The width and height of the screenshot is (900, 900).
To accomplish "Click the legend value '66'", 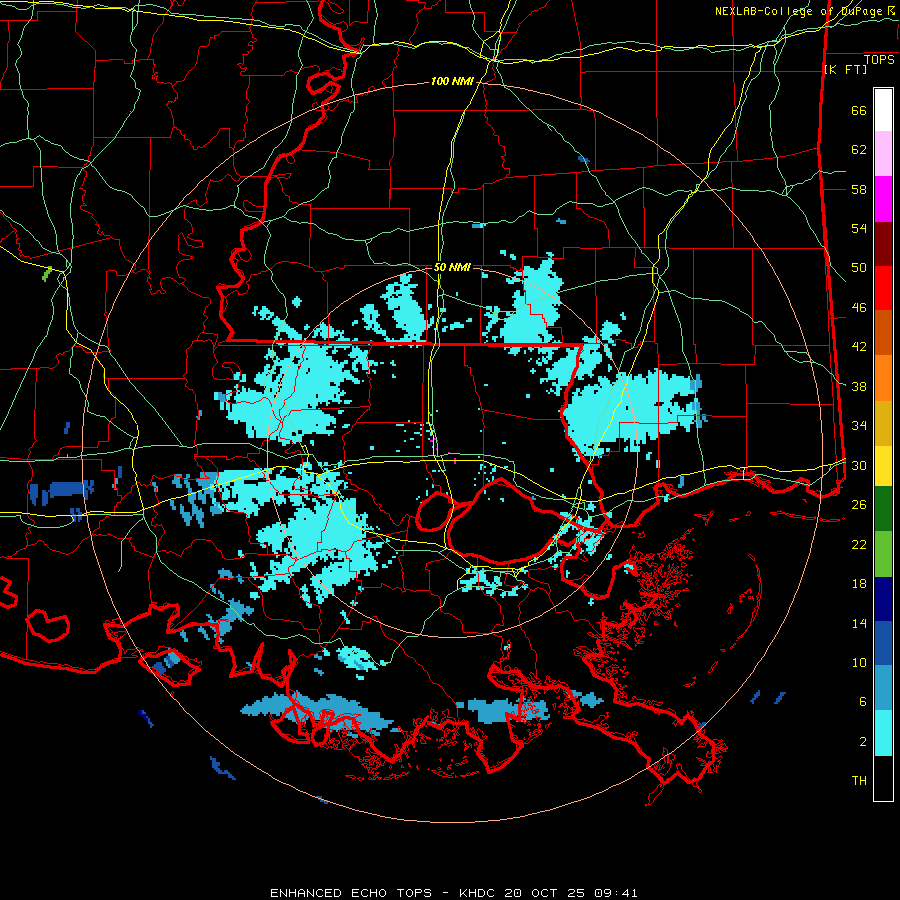I will [x=859, y=110].
